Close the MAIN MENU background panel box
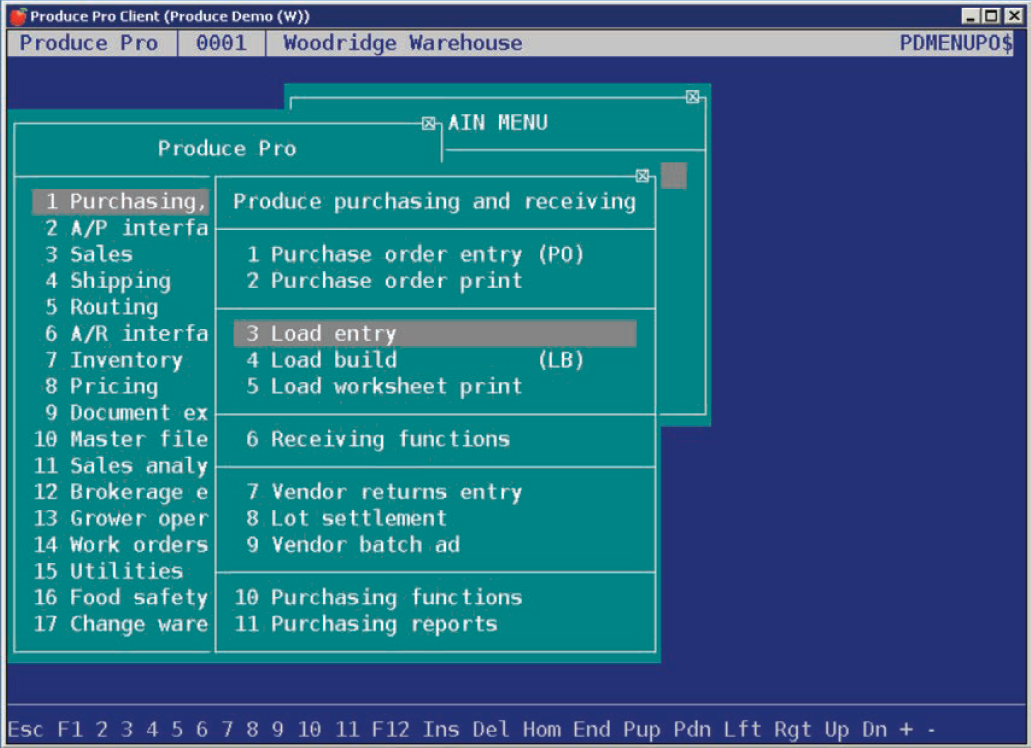Image resolution: width=1031 pixels, height=748 pixels. point(692,97)
